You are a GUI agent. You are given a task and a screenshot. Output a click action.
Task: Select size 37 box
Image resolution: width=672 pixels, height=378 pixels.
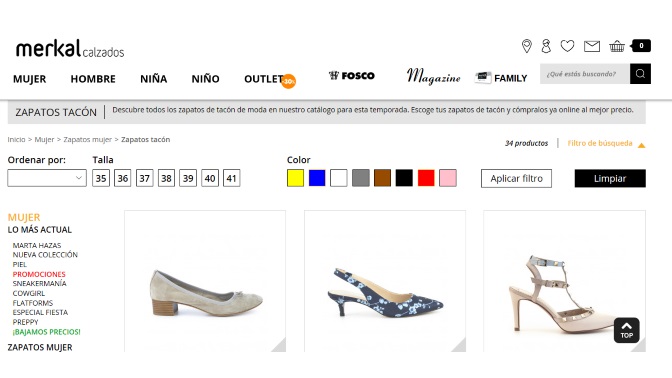pos(144,178)
